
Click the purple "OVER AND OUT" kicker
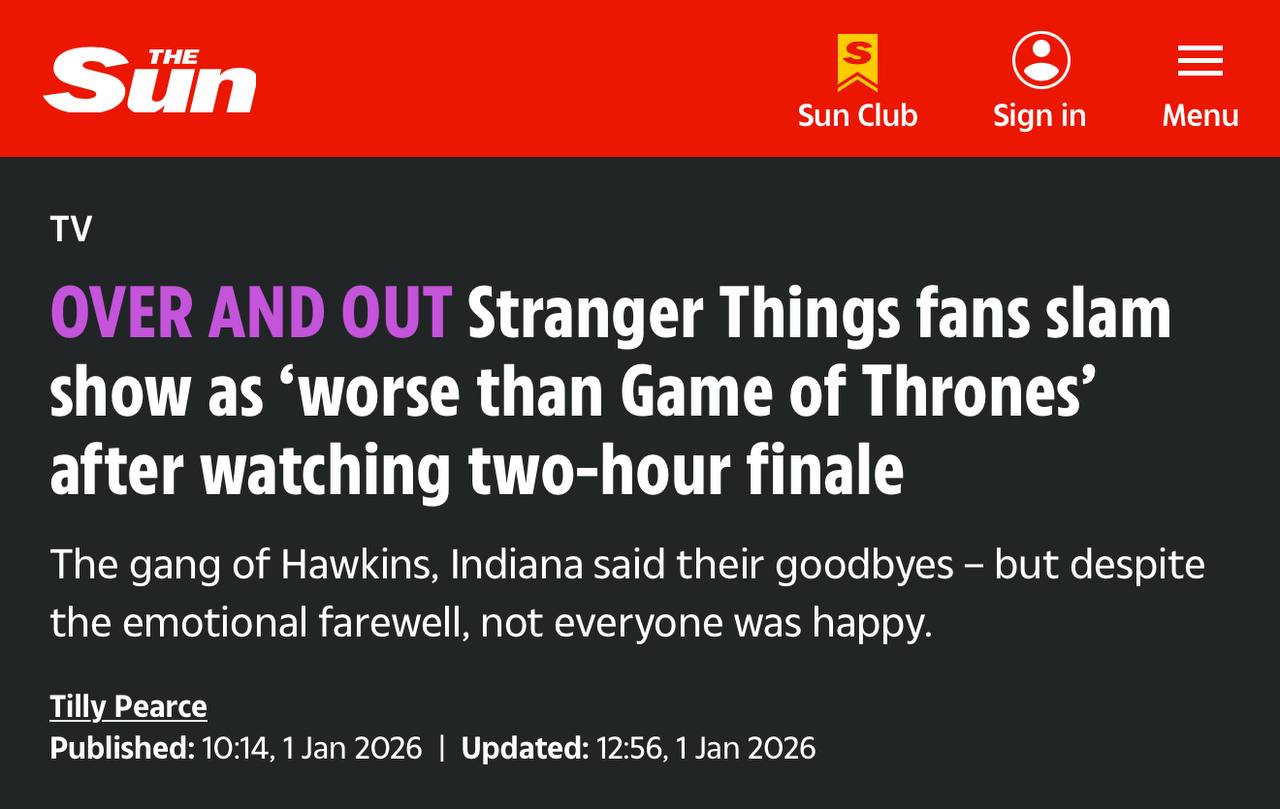pyautogui.click(x=251, y=313)
